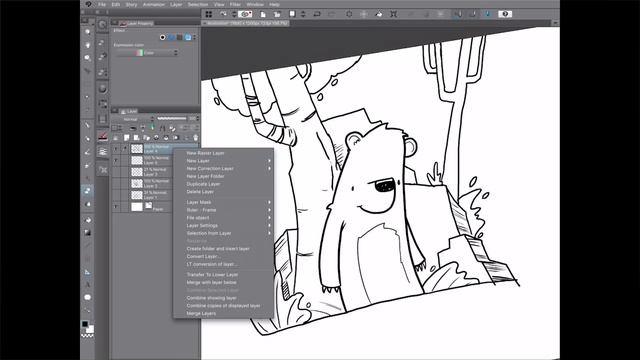Click the white background color swatch
The image size is (640, 360).
(x=90, y=329)
